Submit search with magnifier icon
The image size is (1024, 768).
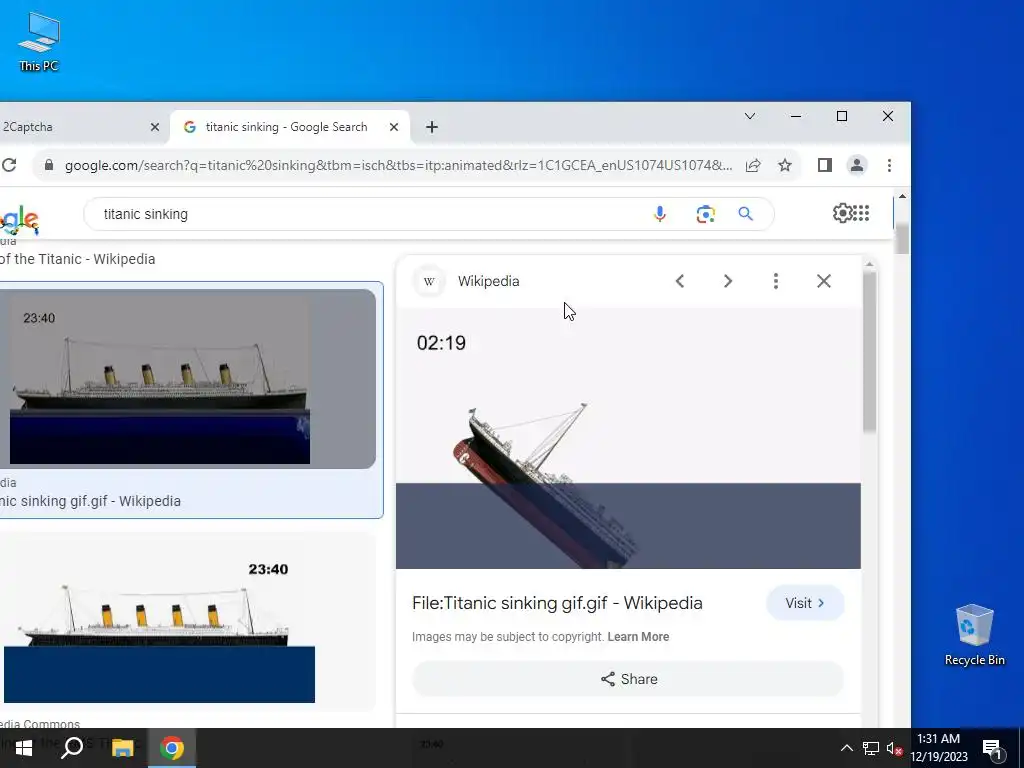tap(746, 214)
